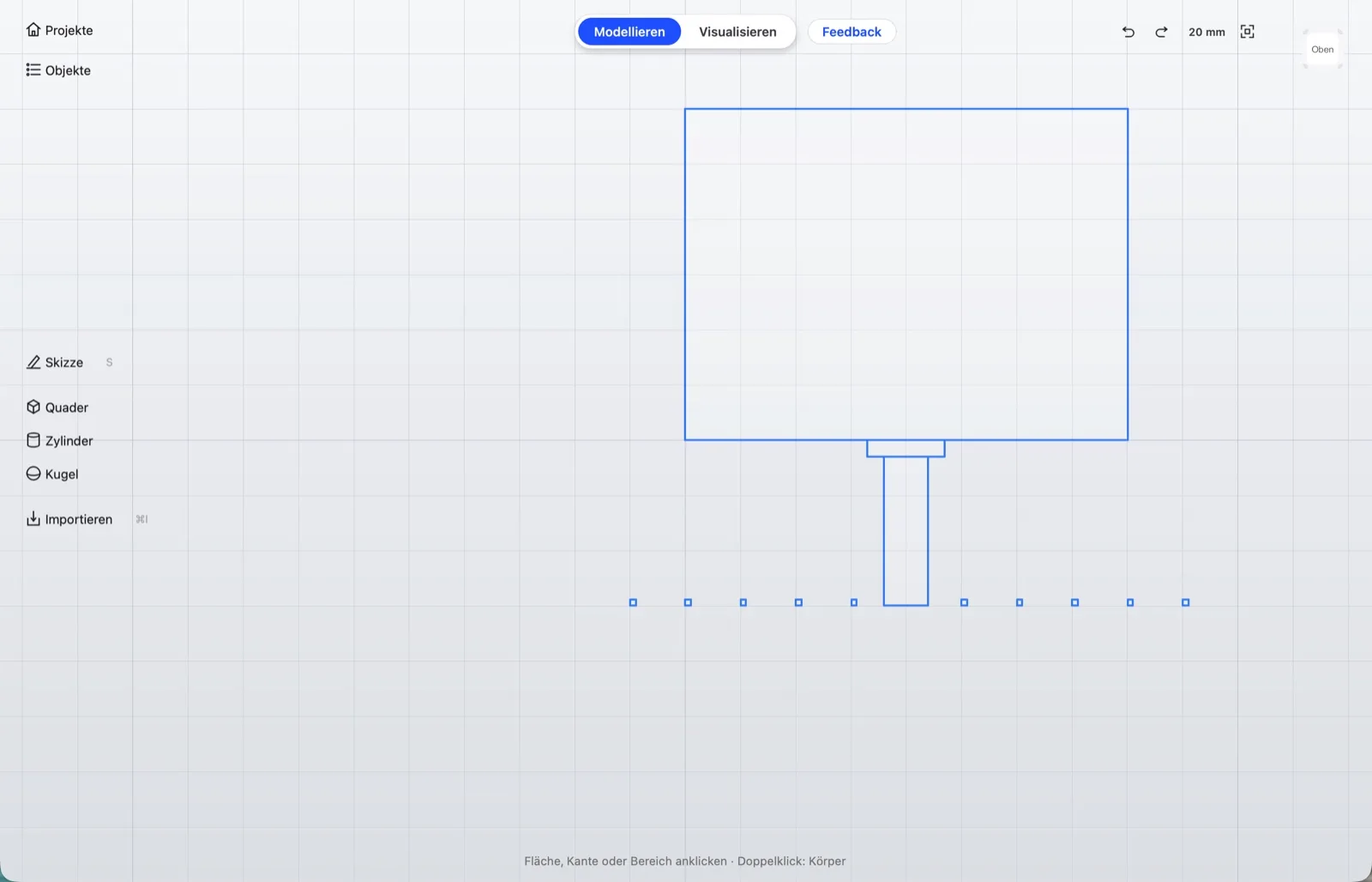Open the Feedback button
1372x882 pixels.
[851, 32]
